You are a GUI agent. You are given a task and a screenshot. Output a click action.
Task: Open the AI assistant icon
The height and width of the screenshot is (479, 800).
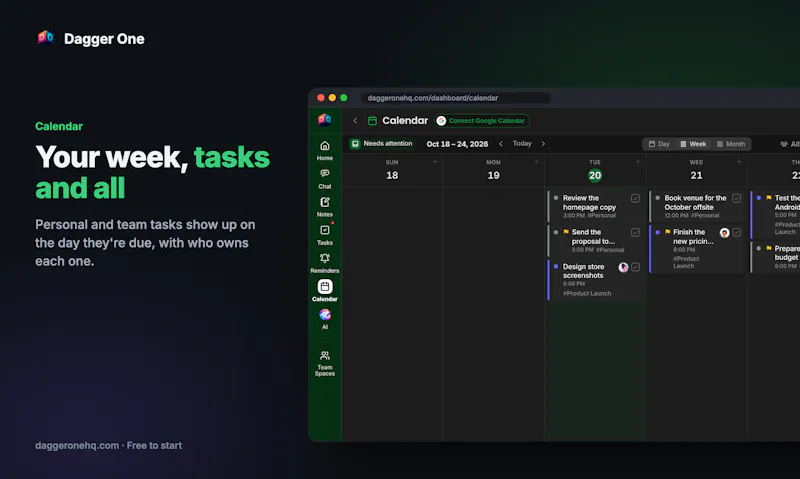[x=324, y=319]
